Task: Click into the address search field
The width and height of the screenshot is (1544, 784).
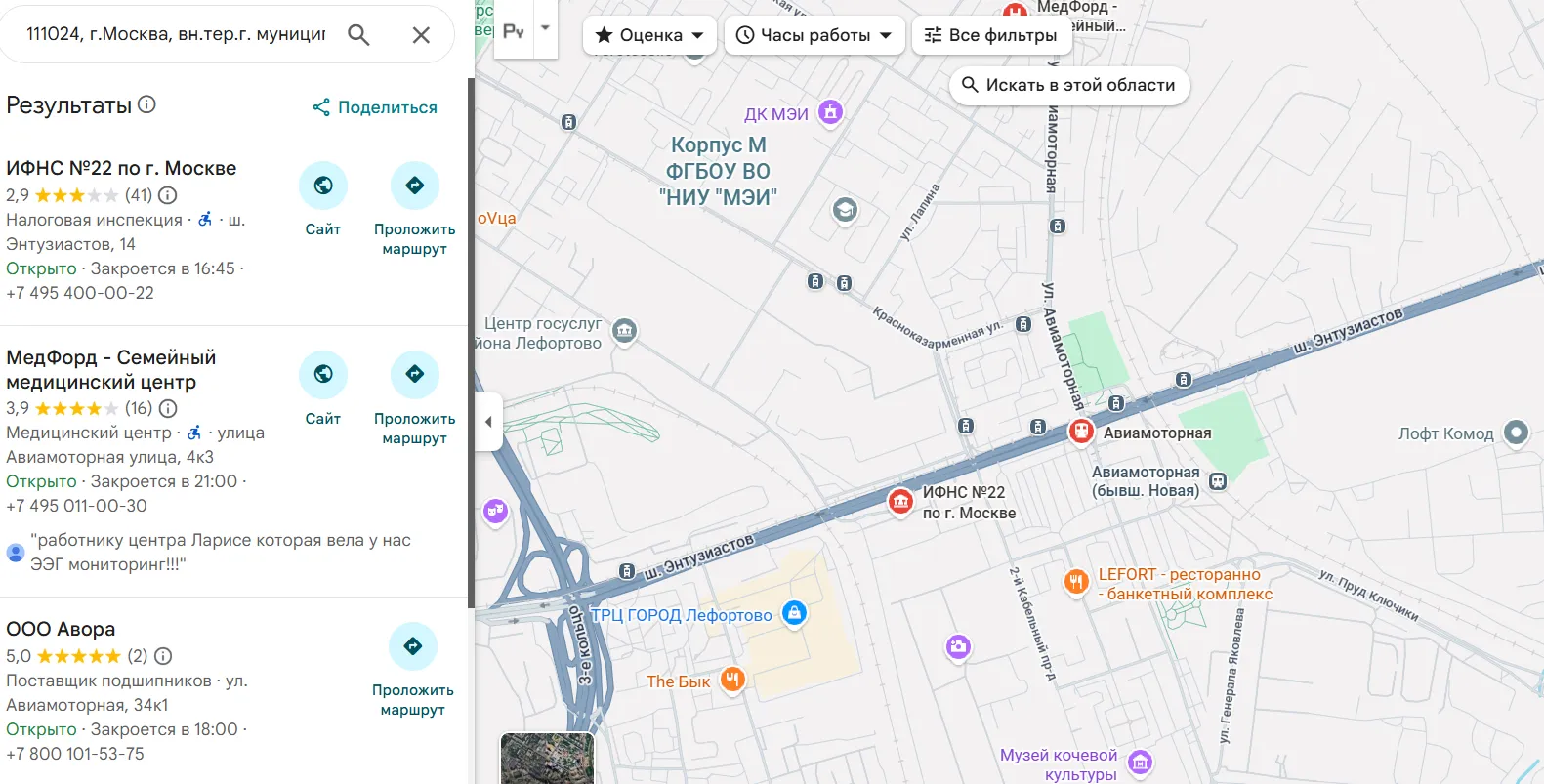Action: 176,35
